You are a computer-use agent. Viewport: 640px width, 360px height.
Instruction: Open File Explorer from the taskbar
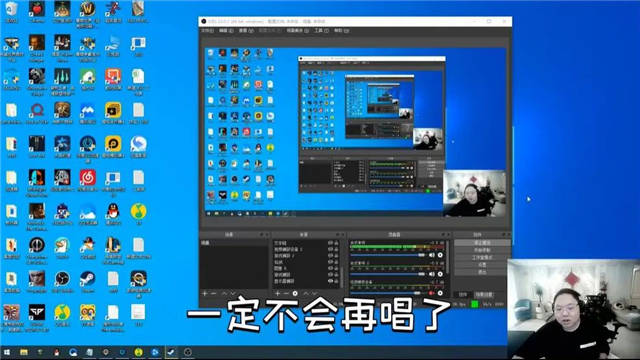coord(24,352)
